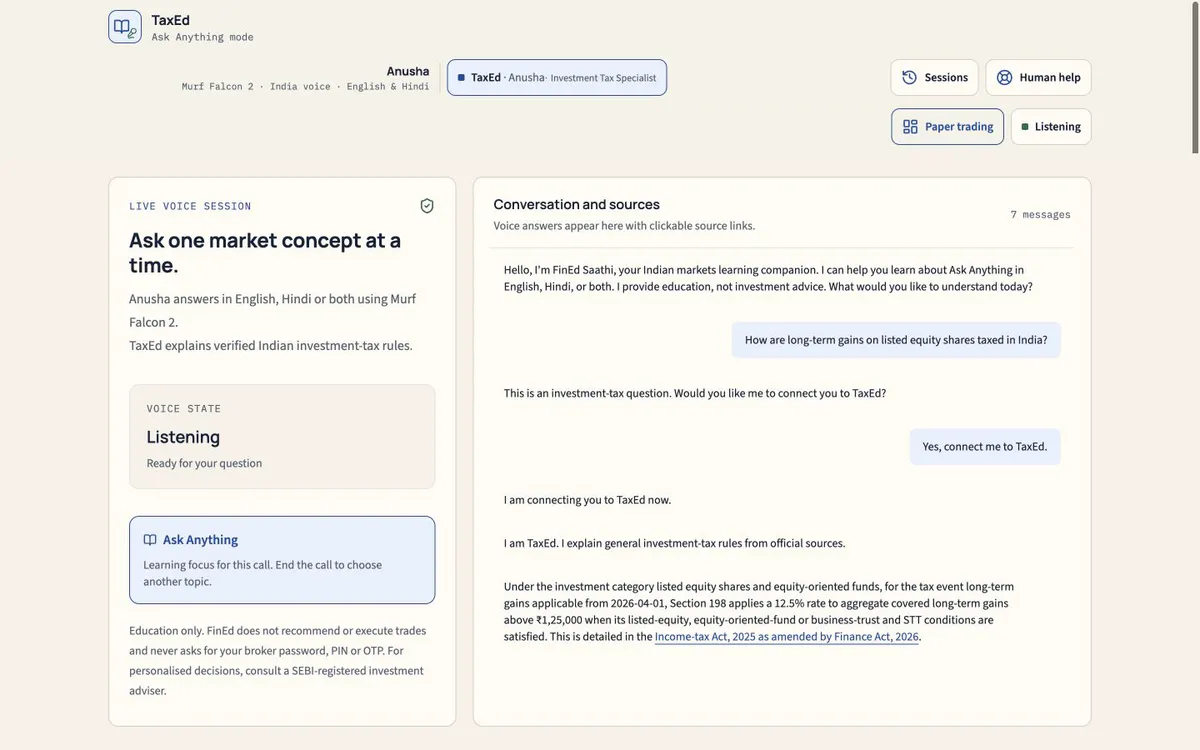Click the shield check icon in Live Voice Session

[427, 206]
